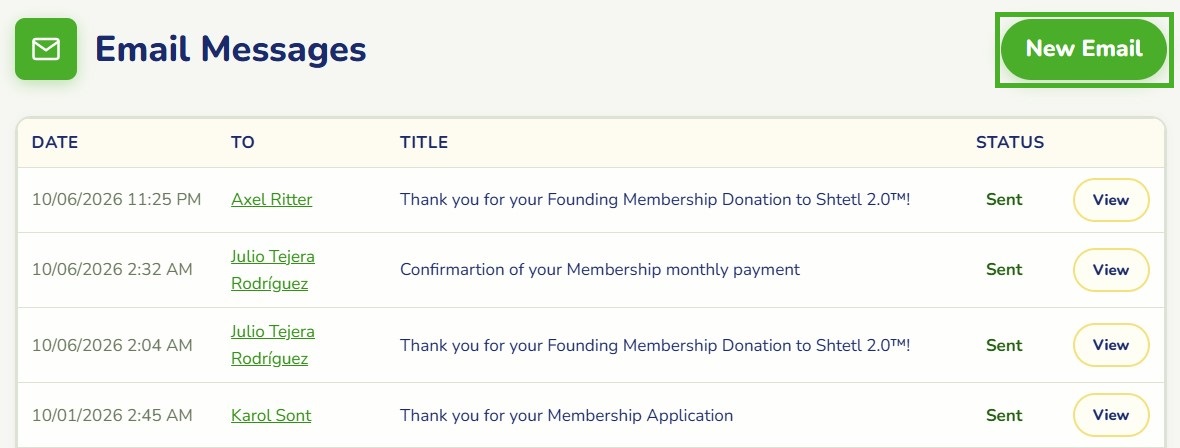Image resolution: width=1180 pixels, height=448 pixels.
Task: Click the TITLE column header
Action: [424, 142]
